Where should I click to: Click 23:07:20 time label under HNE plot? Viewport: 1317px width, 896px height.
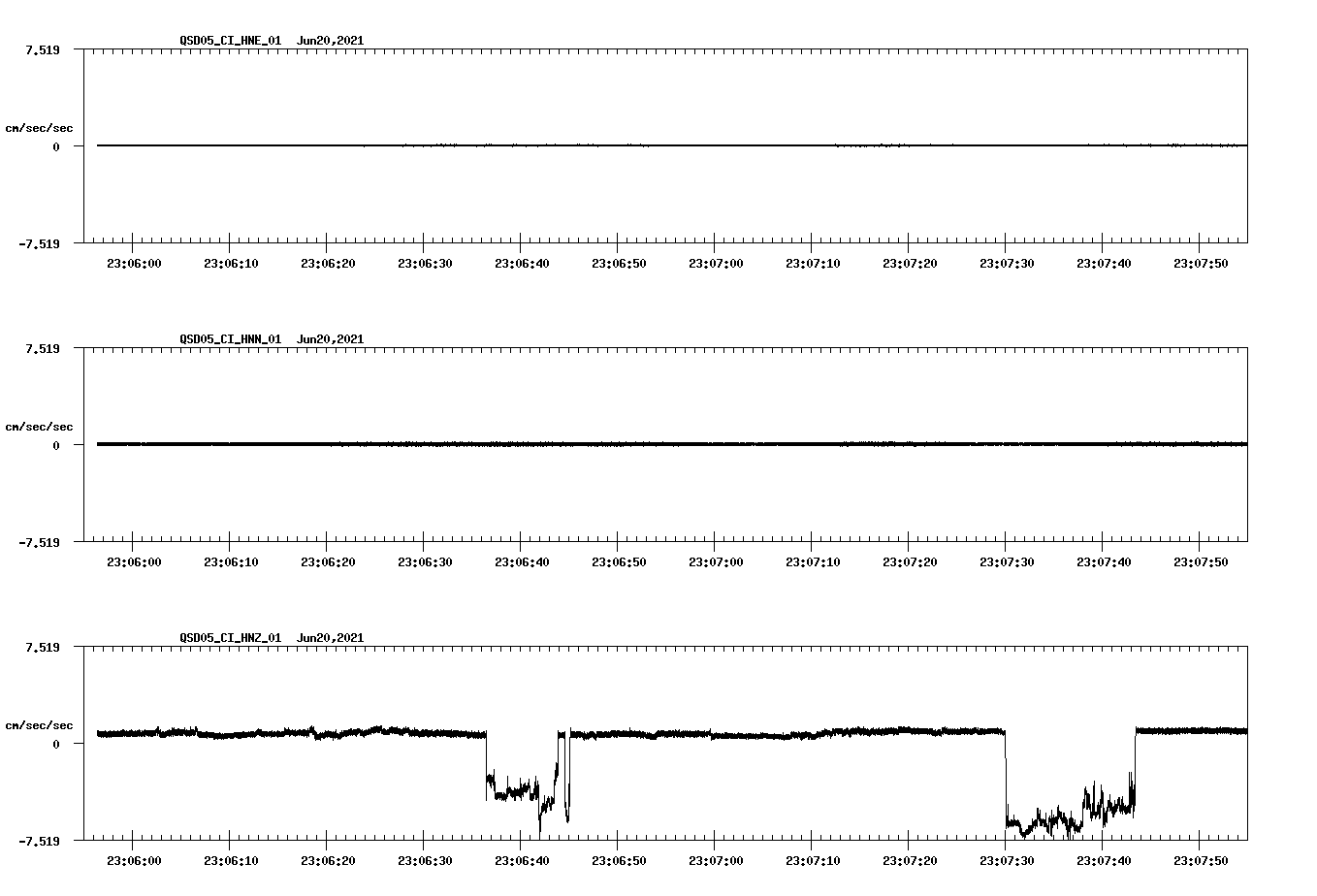coord(910,264)
